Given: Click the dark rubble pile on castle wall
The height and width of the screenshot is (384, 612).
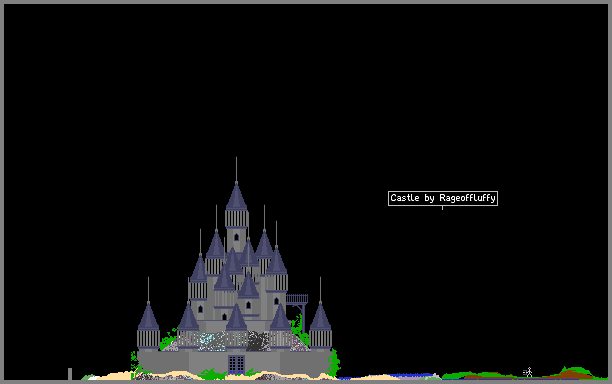Looking at the screenshot, I should (258, 341).
